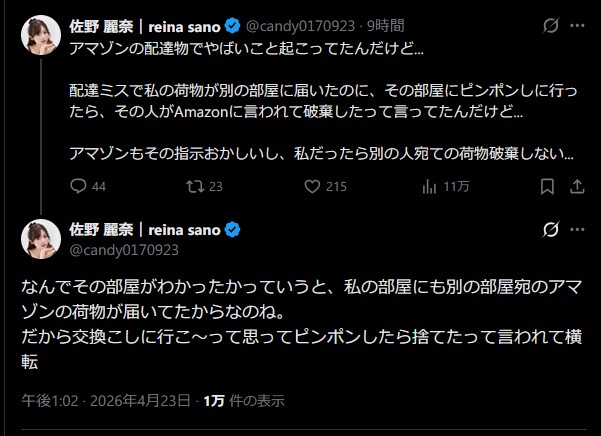Open the 午後1:02 · 2026年4月23日 timestamp
This screenshot has width=601, height=436.
coord(107,401)
